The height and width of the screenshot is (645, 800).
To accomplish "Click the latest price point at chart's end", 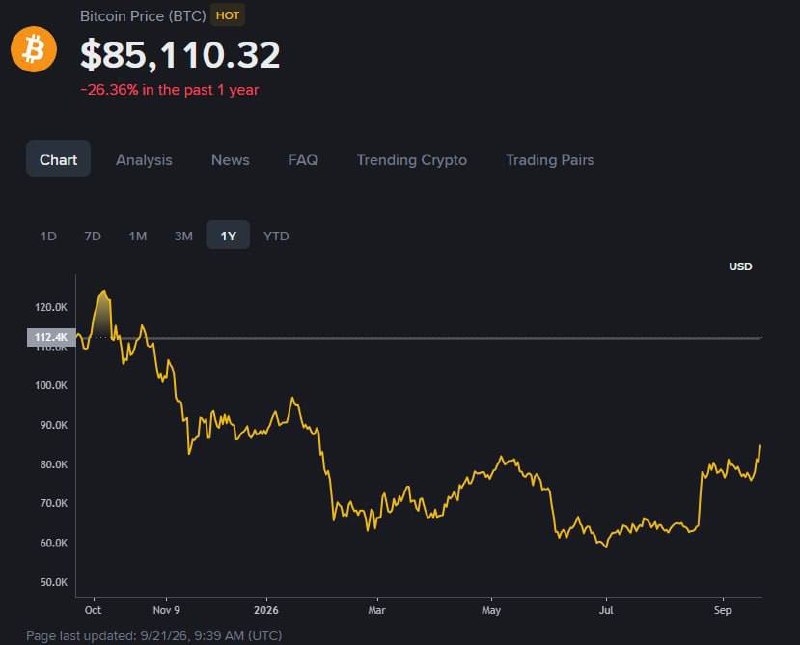I will point(760,445).
